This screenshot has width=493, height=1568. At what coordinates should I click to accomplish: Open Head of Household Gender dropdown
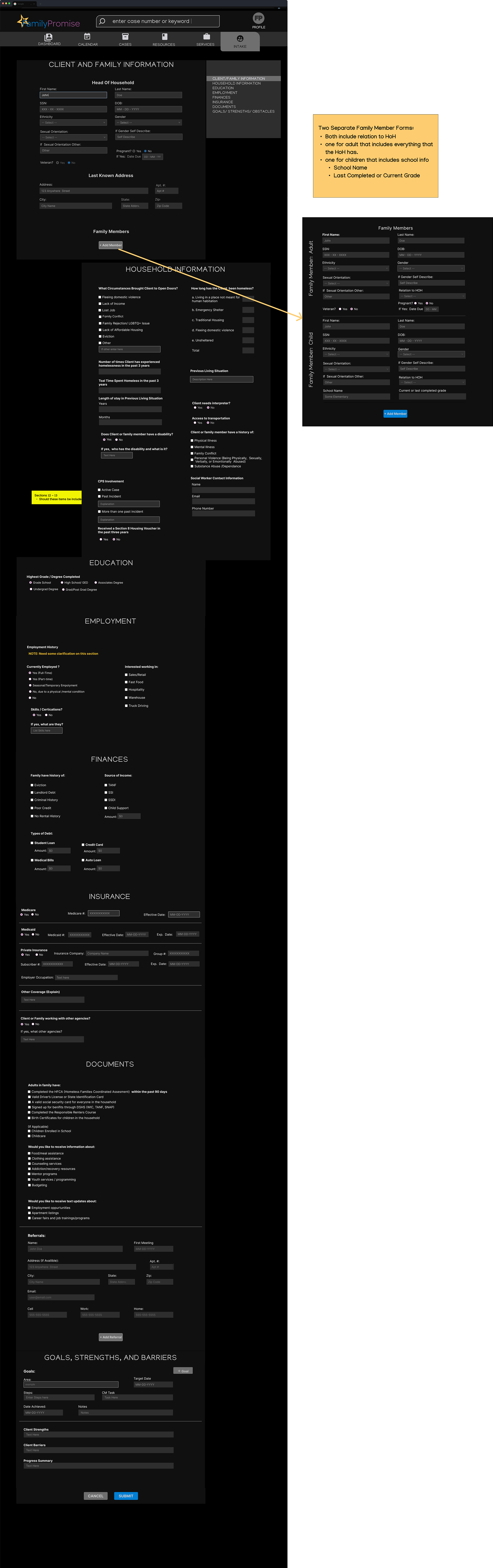149,122
